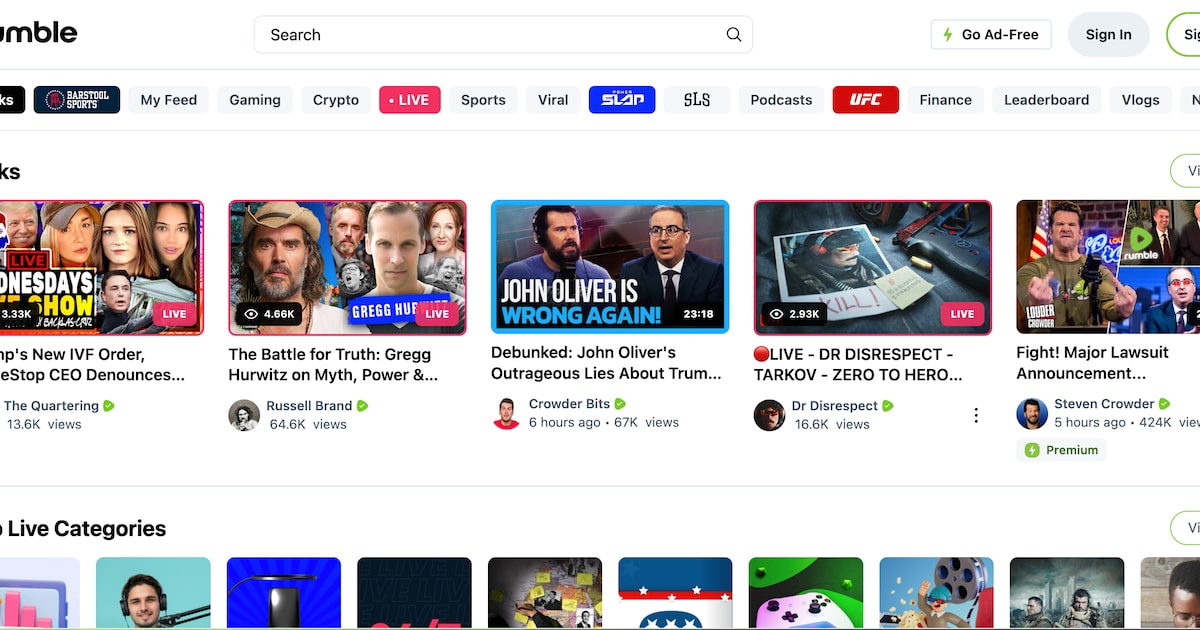Click the "2.93K" viewer count
Screen dimensions: 1200x630
pyautogui.click(x=804, y=314)
